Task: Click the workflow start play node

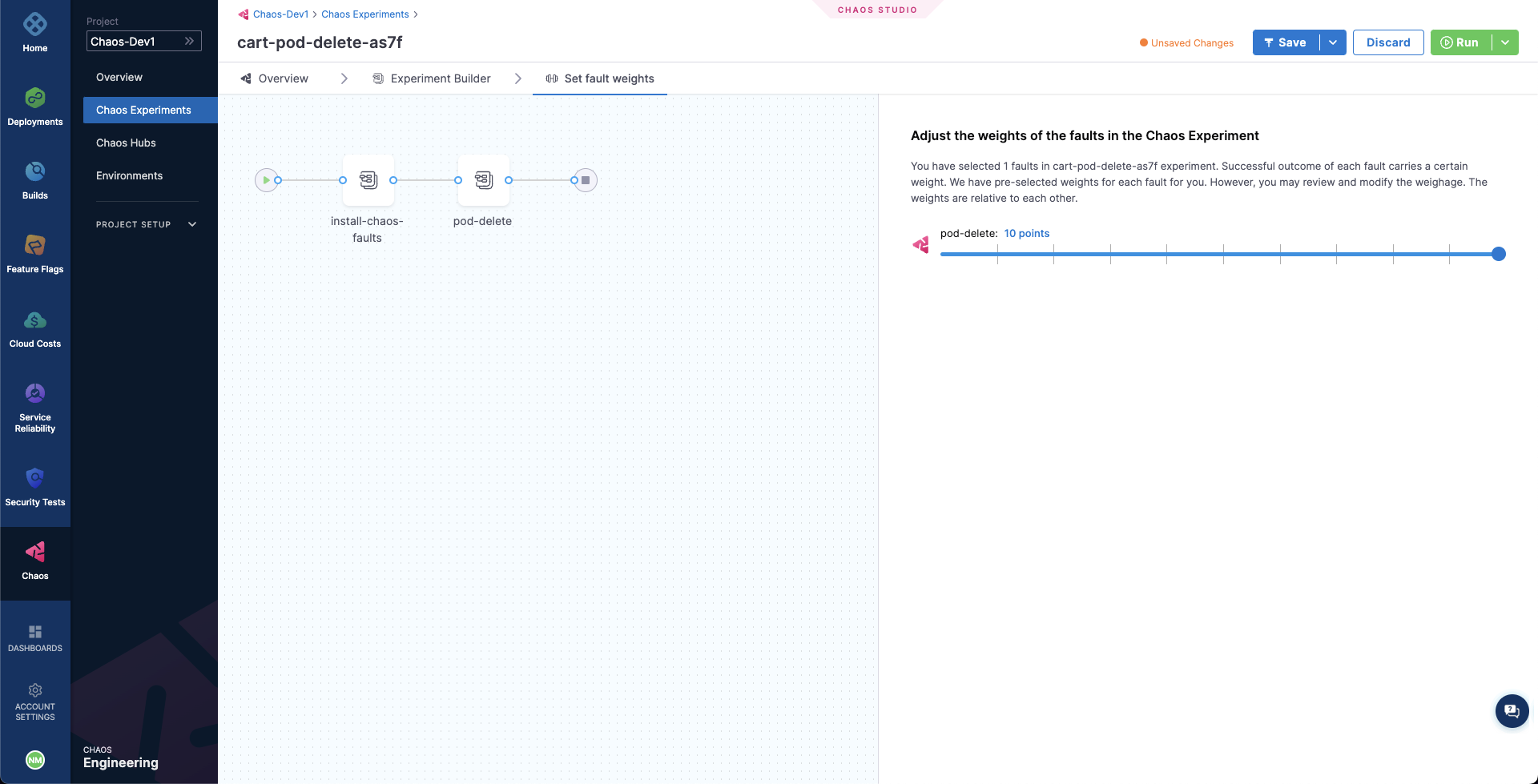Action: (x=266, y=180)
